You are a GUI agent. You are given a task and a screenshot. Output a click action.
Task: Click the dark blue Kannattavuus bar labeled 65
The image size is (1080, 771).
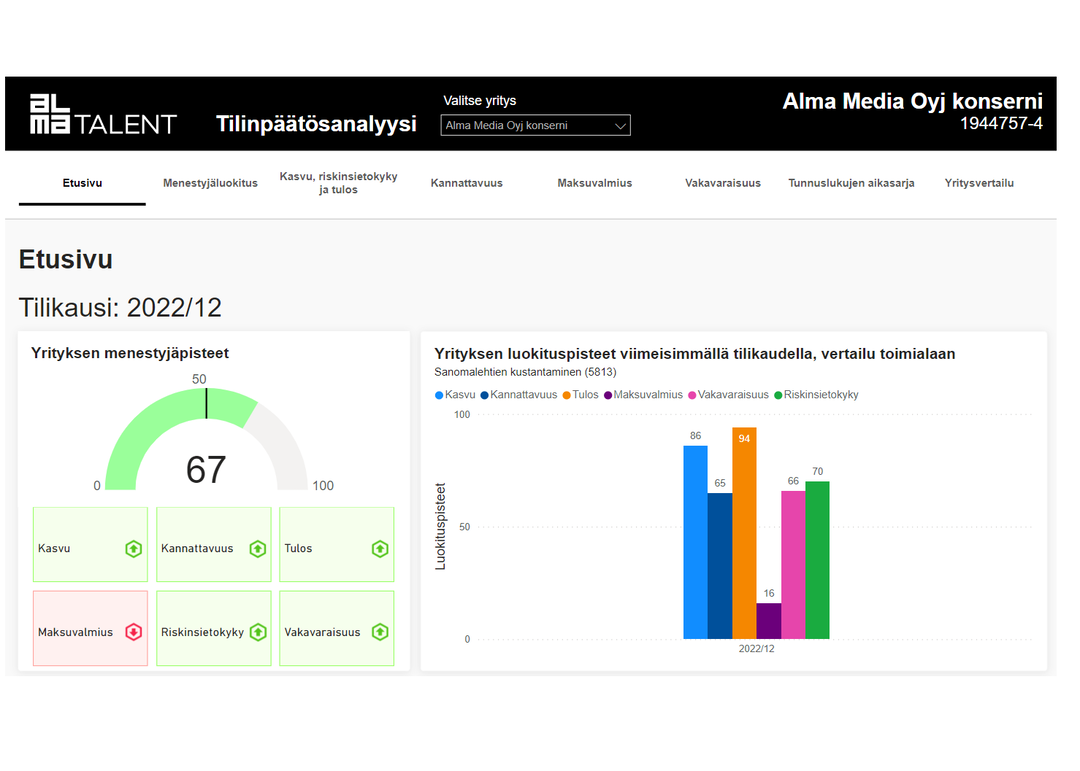click(x=720, y=566)
